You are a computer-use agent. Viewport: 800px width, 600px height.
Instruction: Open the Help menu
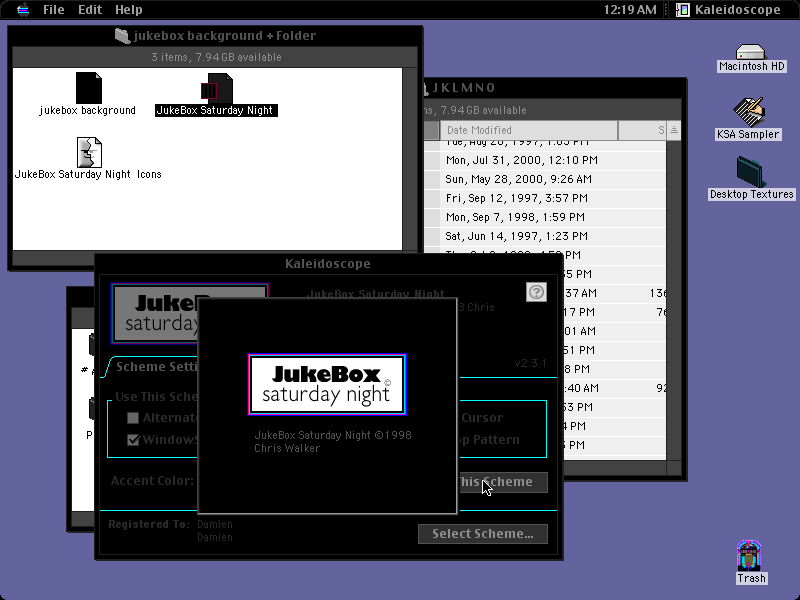[x=129, y=10]
